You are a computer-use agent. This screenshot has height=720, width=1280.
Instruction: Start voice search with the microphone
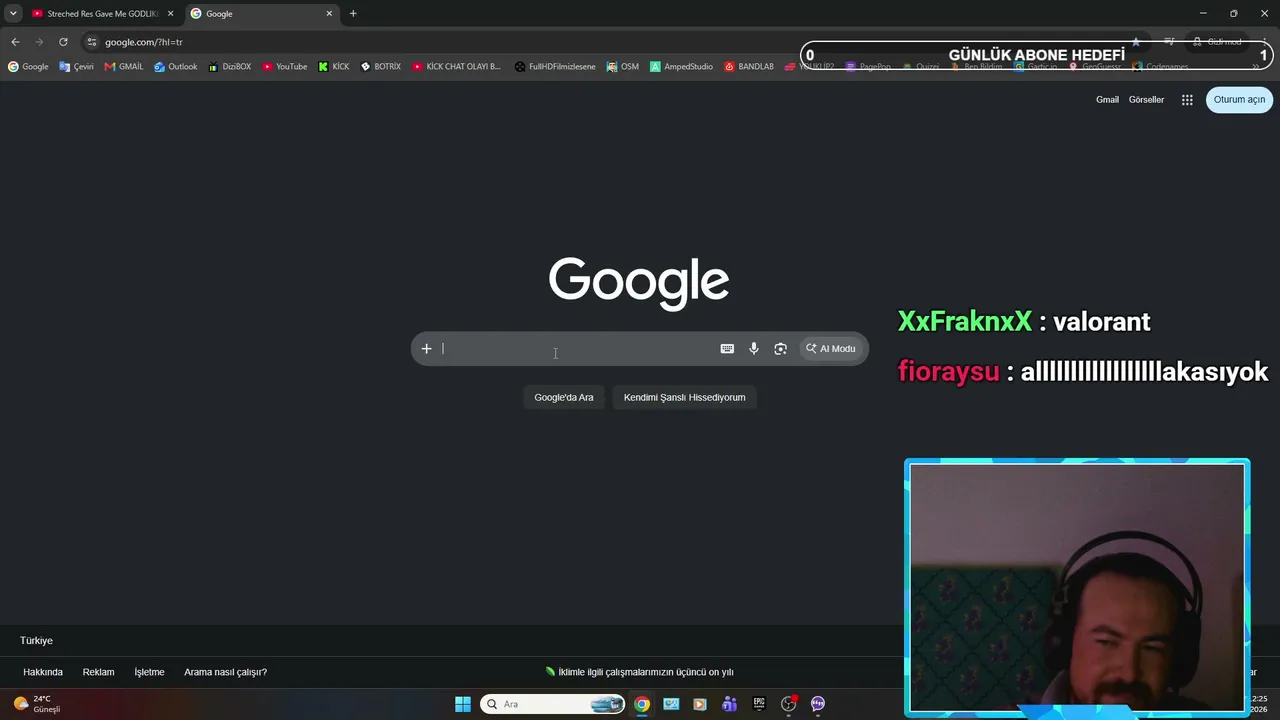[754, 349]
